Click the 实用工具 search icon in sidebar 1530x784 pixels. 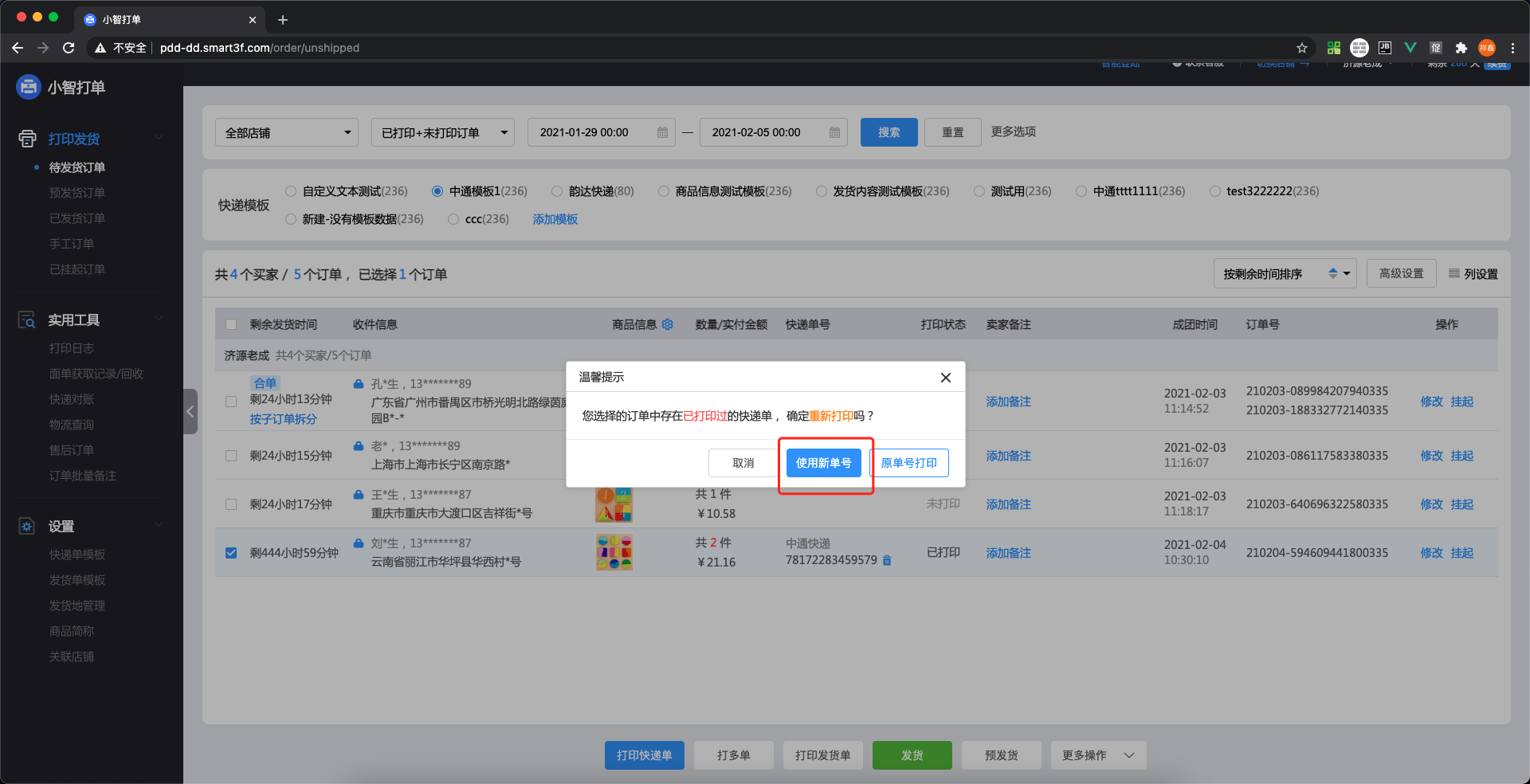[x=26, y=320]
